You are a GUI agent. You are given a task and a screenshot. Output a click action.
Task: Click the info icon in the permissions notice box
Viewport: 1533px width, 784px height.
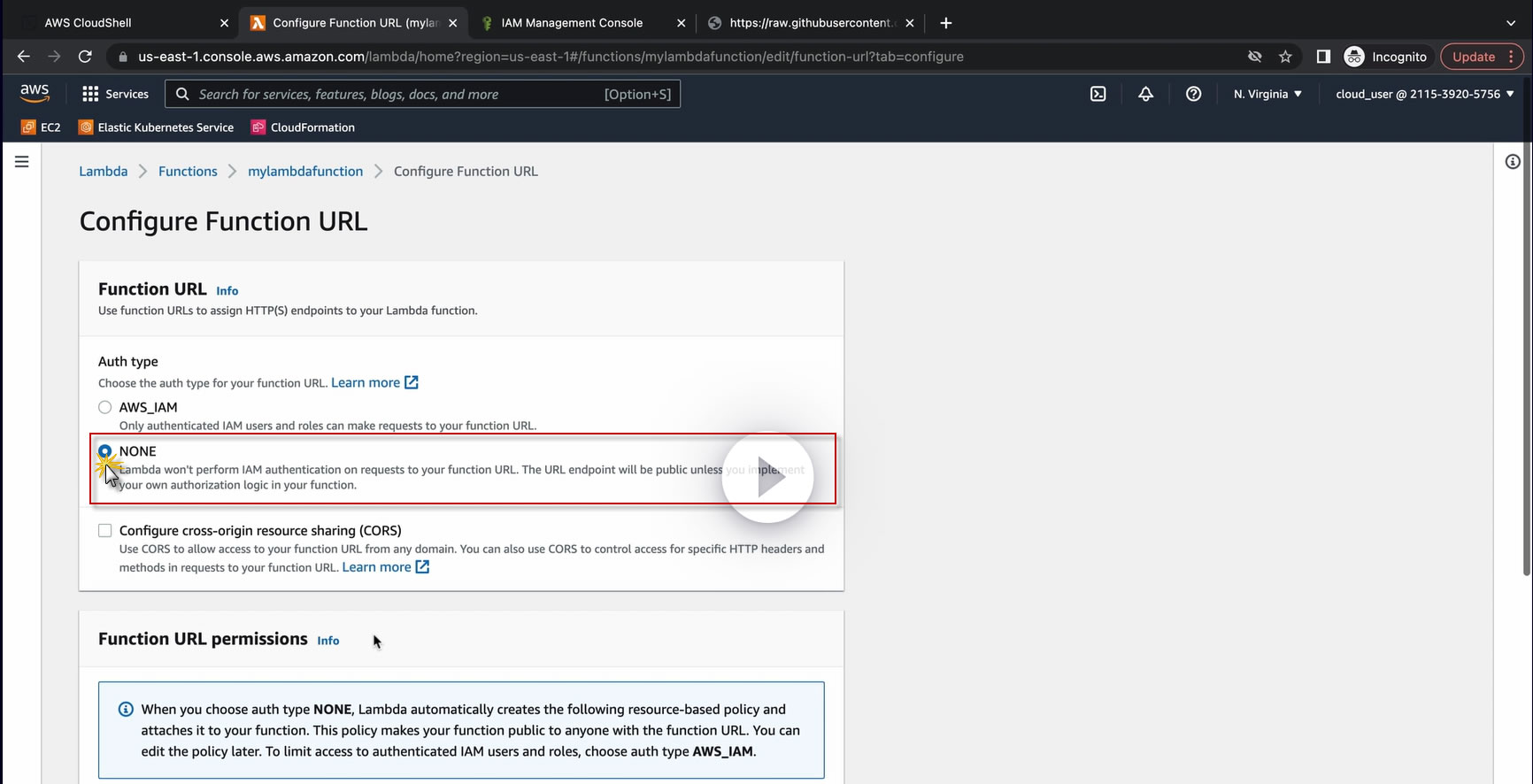click(x=127, y=709)
